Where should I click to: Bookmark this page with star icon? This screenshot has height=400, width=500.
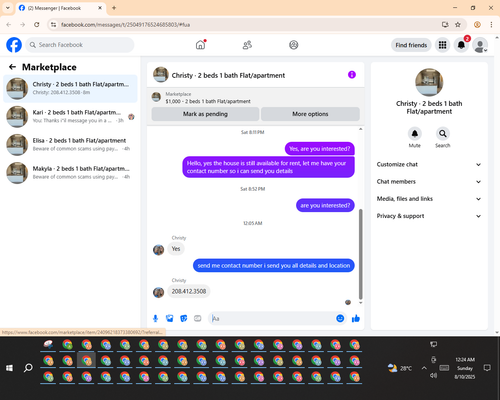click(x=458, y=25)
